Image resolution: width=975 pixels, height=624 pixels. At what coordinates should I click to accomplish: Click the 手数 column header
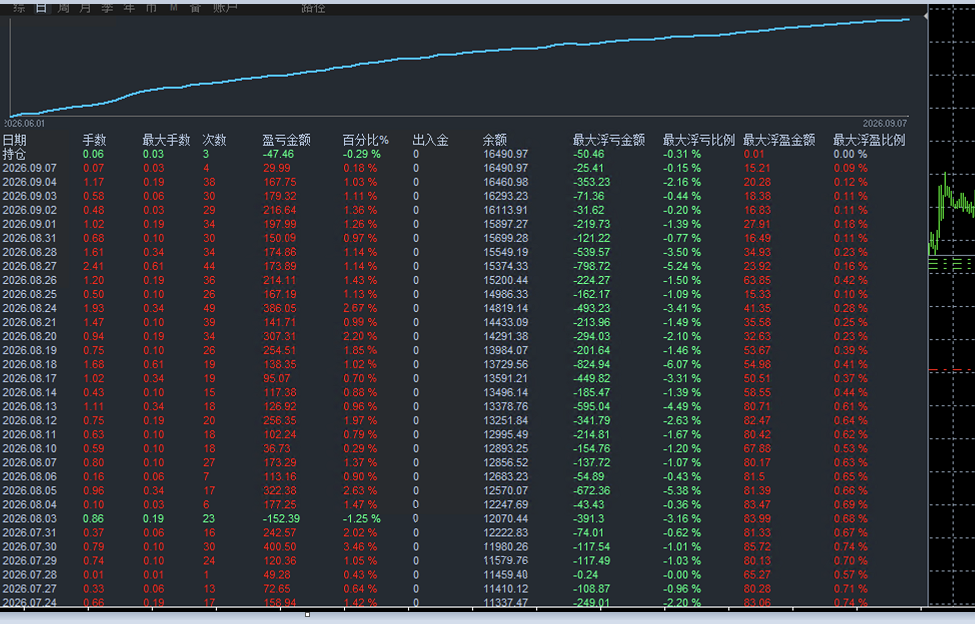94,140
